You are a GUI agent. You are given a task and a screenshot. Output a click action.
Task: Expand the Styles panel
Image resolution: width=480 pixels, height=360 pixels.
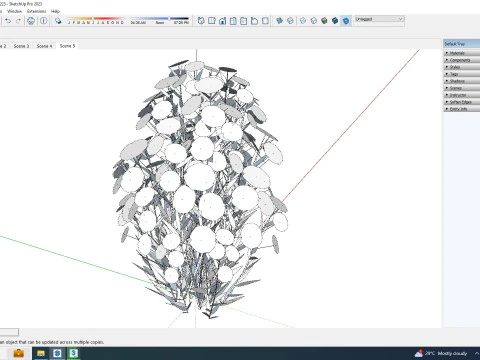point(462,67)
